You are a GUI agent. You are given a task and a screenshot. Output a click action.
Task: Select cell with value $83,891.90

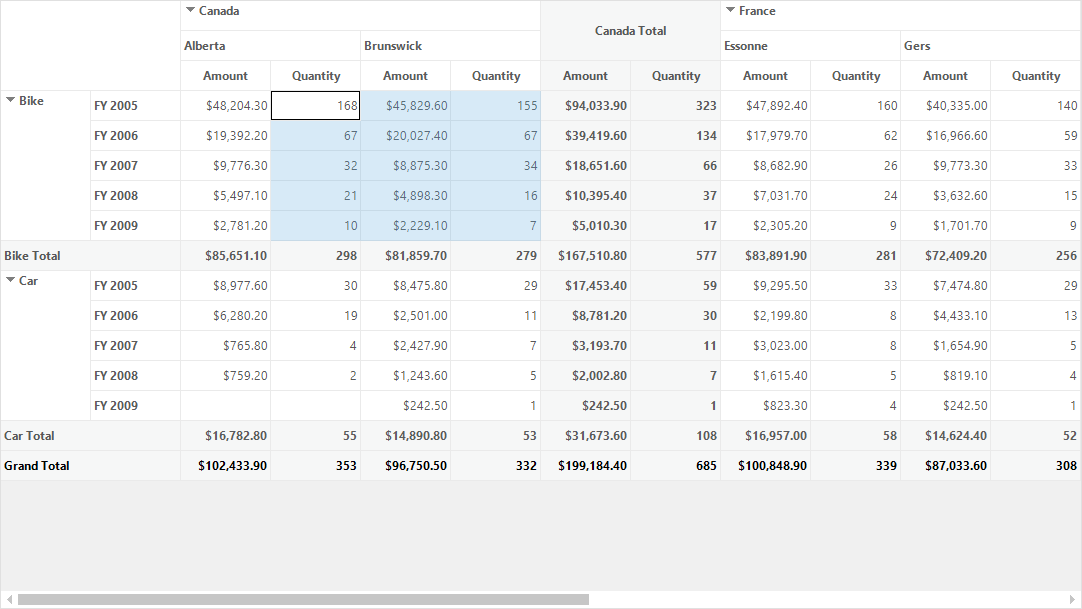pyautogui.click(x=766, y=255)
